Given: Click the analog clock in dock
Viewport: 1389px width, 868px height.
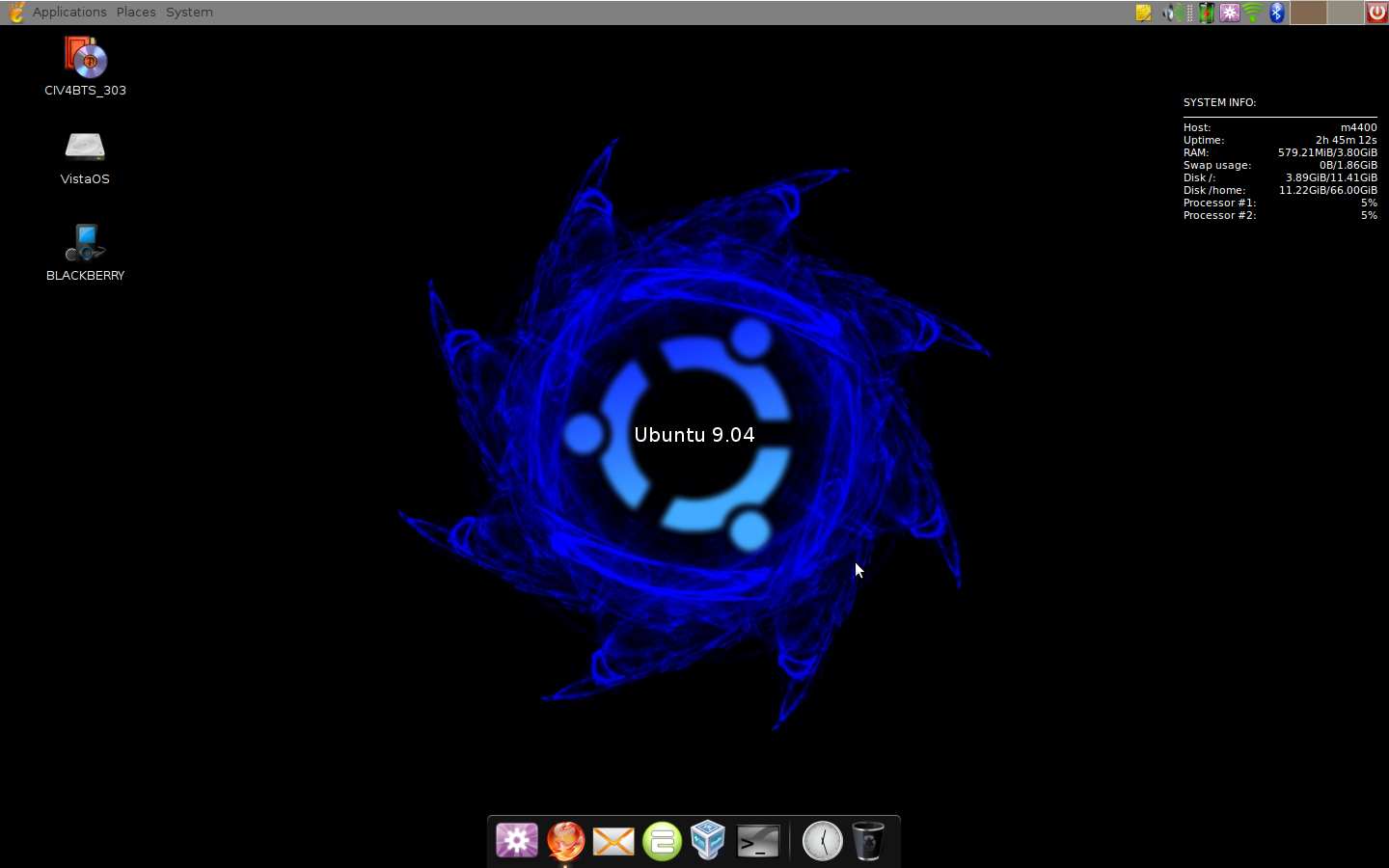Looking at the screenshot, I should coord(823,841).
